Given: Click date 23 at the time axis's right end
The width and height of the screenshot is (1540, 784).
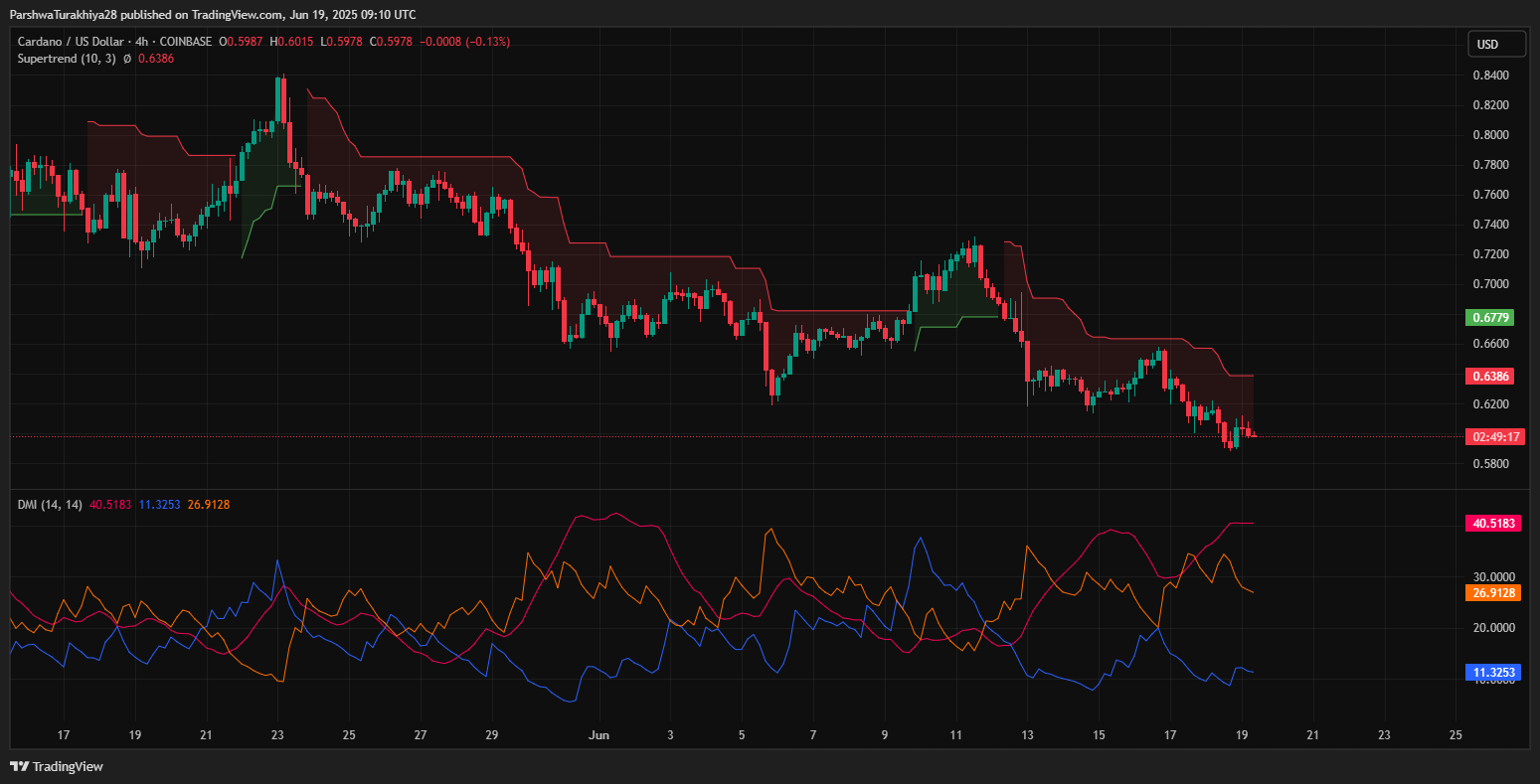Looking at the screenshot, I should pos(1385,735).
